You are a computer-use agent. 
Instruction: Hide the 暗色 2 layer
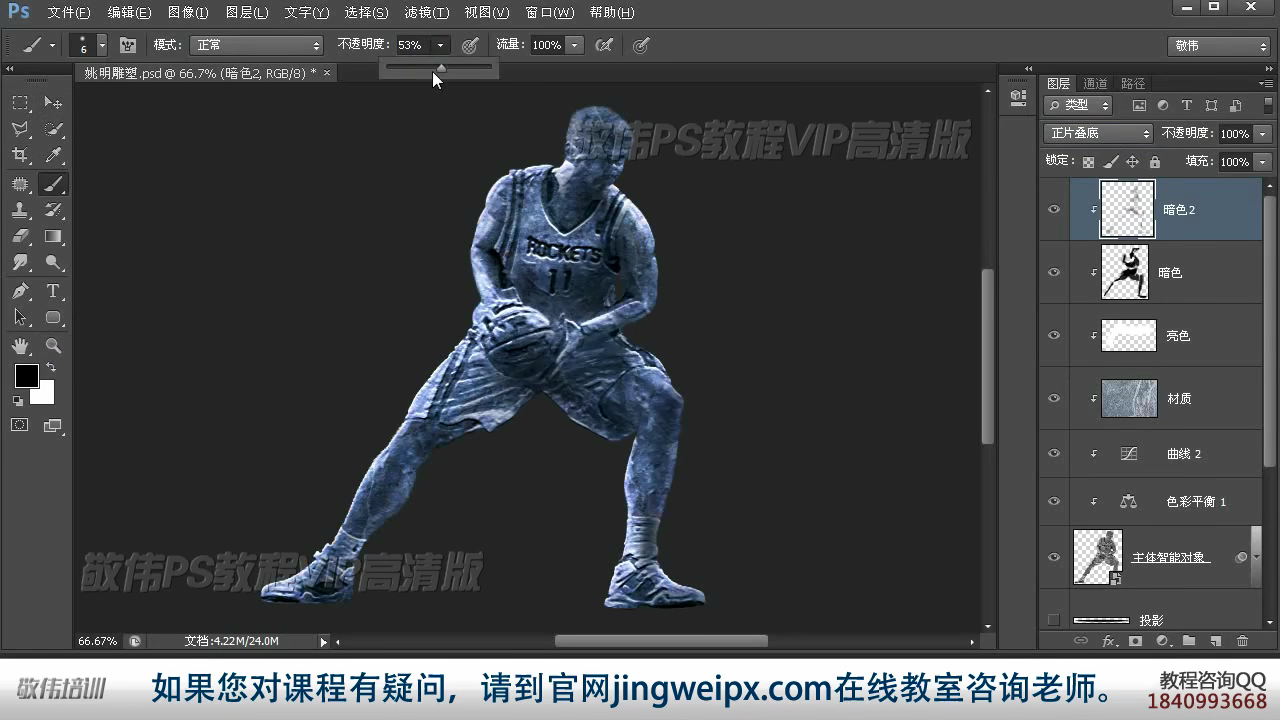click(x=1054, y=210)
